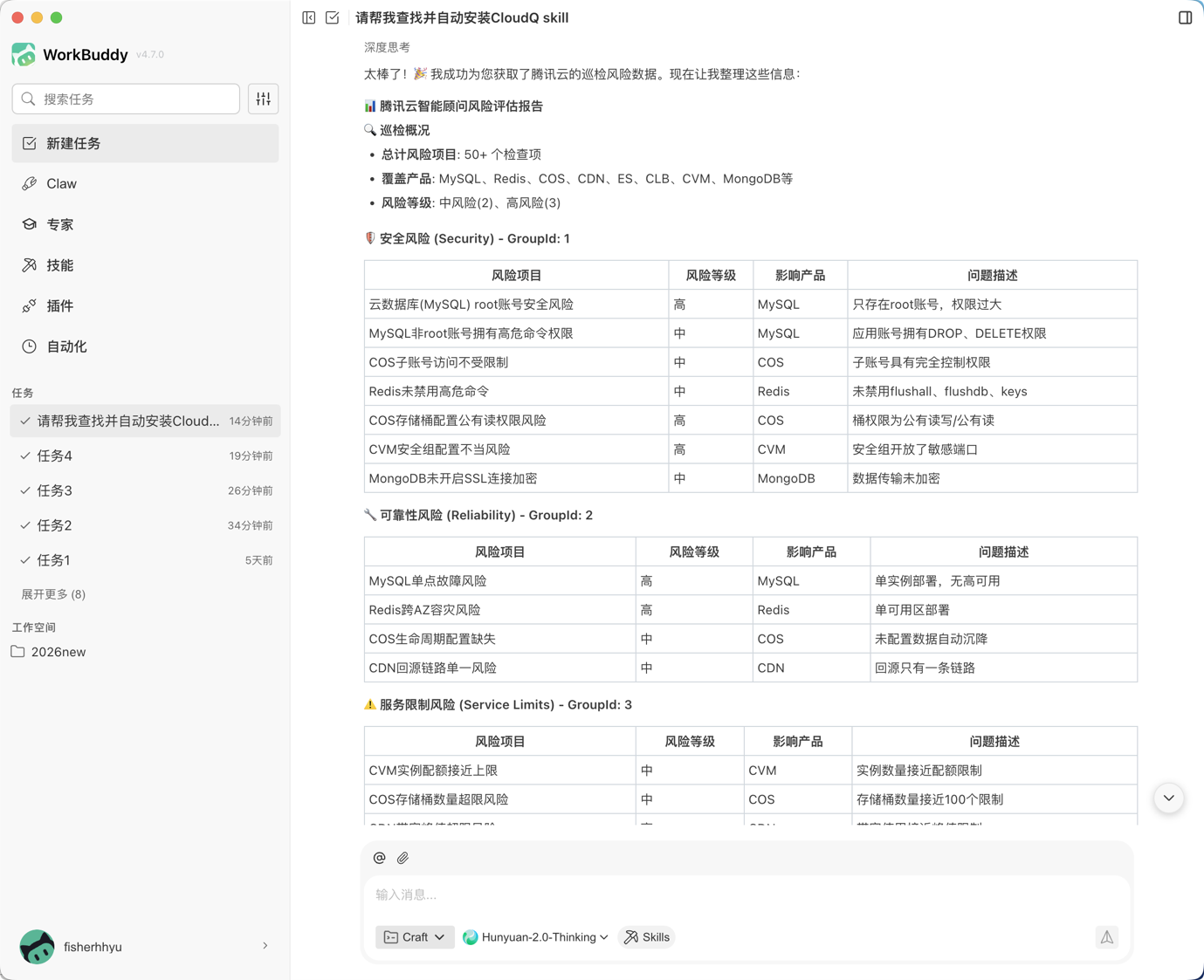Viewport: 1204px width, 980px height.
Task: Click the 自动化 clock icon
Action: tap(30, 346)
